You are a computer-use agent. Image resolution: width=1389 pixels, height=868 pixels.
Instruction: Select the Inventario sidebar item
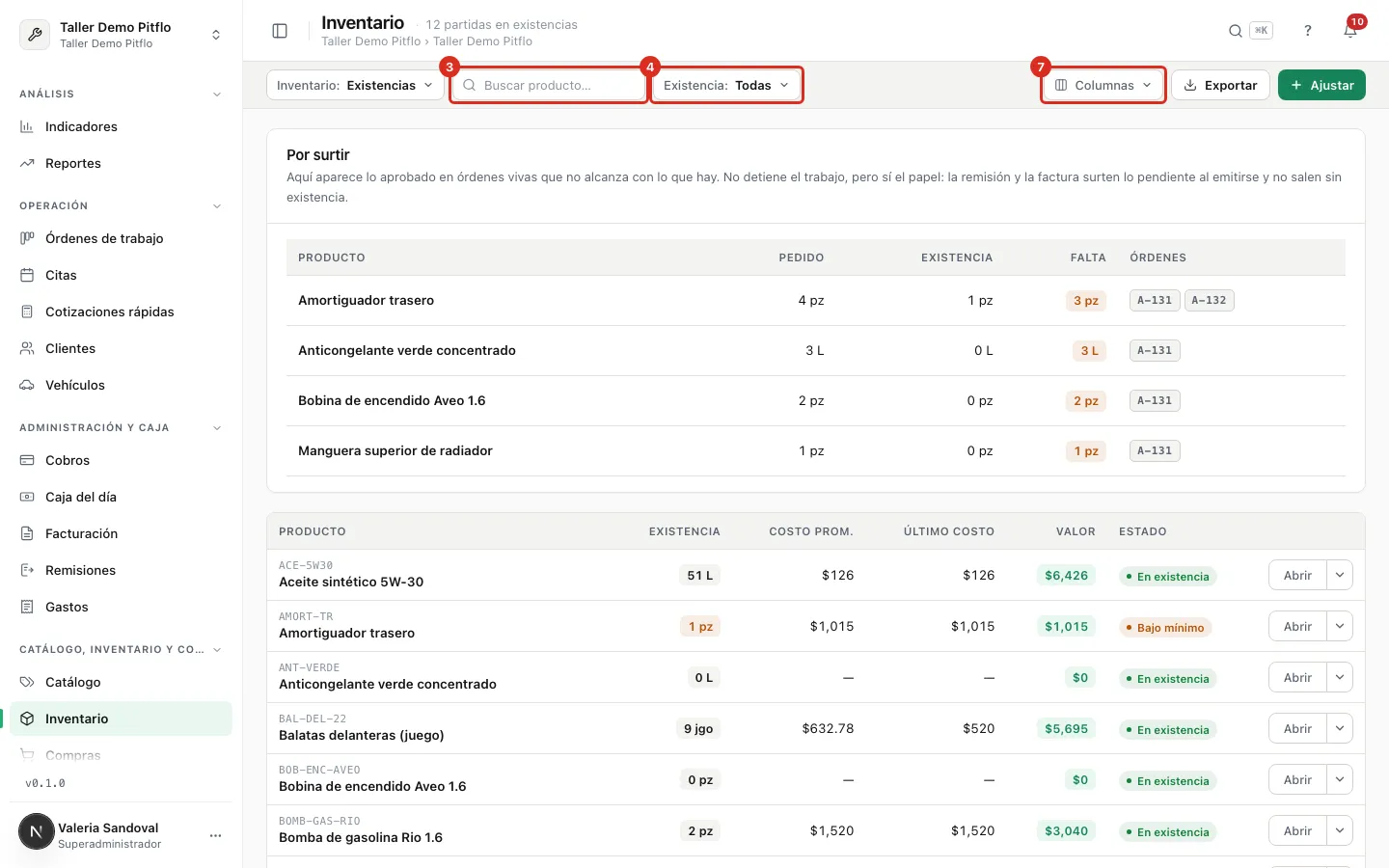click(121, 719)
